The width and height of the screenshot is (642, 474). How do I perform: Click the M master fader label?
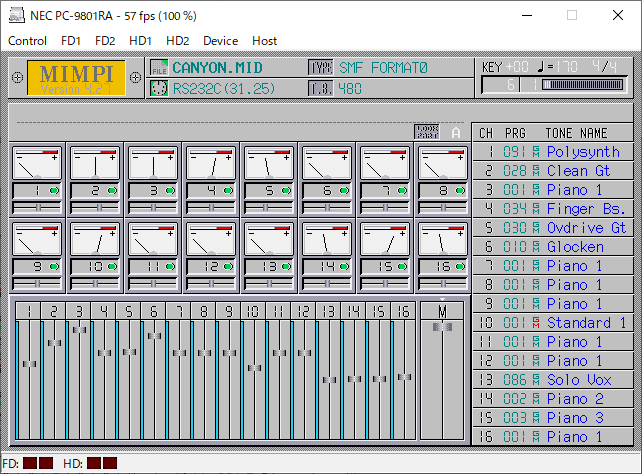443,312
